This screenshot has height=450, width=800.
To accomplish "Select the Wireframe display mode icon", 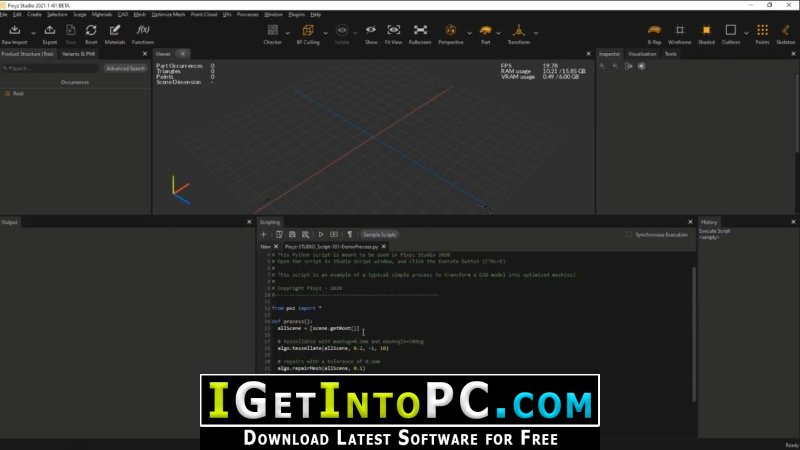I will click(x=680, y=31).
